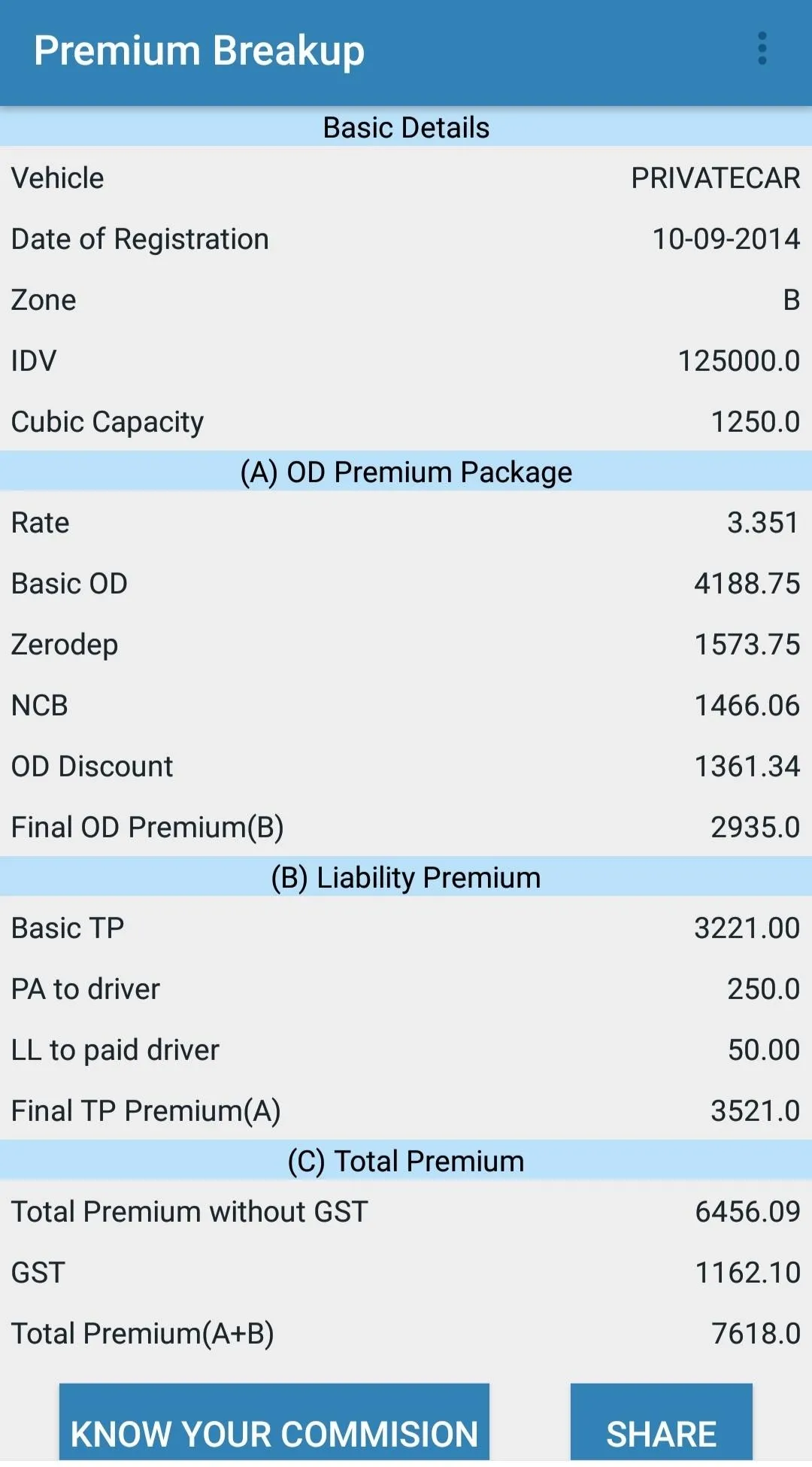Select the Total Premium(A+B) value 7618.0
Viewport: 812px width, 1467px height.
tap(755, 1334)
